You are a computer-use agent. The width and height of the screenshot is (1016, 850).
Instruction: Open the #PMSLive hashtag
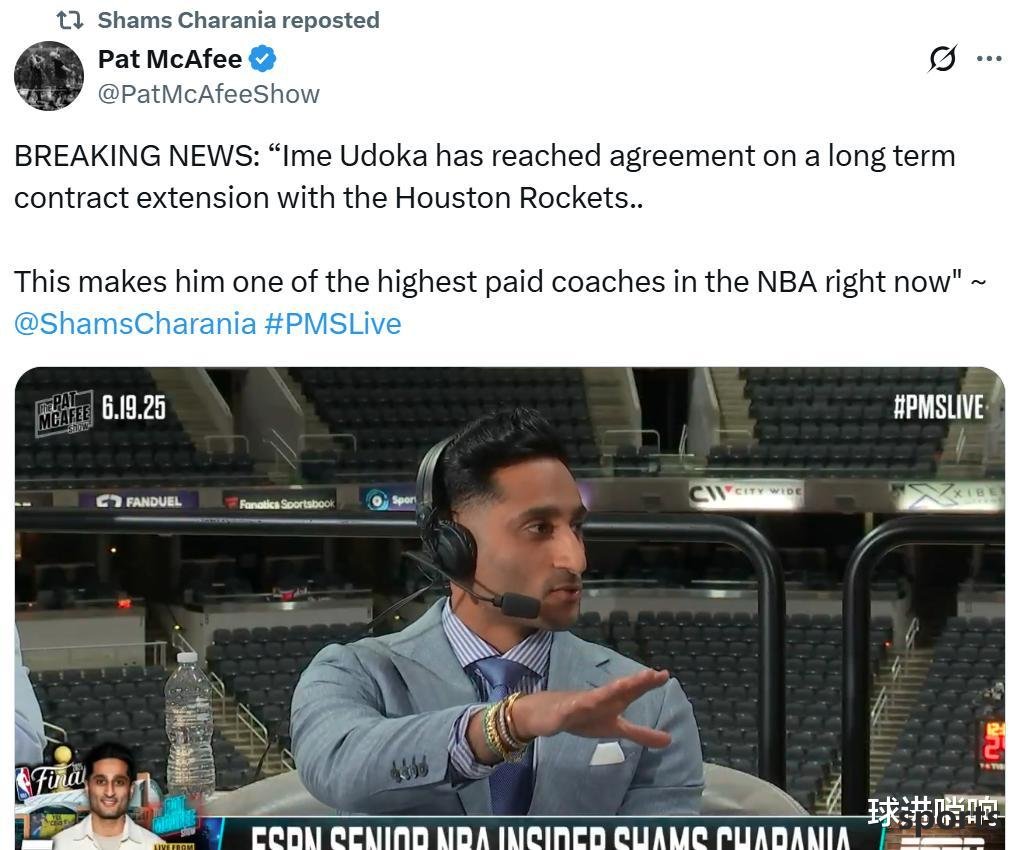pyautogui.click(x=333, y=323)
